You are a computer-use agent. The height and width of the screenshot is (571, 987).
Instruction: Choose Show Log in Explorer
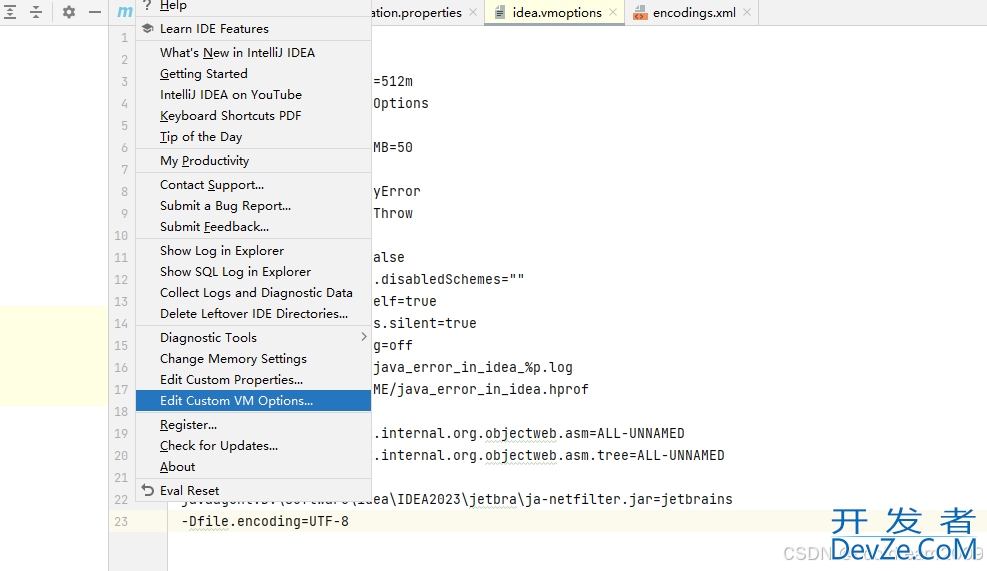(221, 251)
